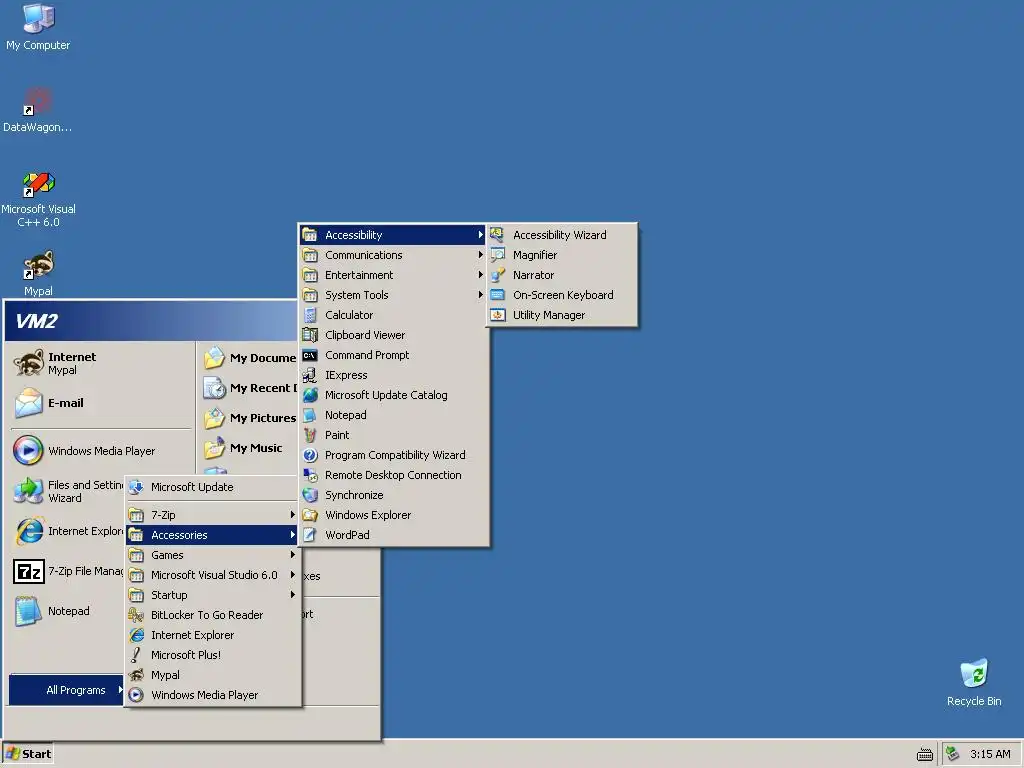Select Mypal in All Programs list
The width and height of the screenshot is (1024, 768).
tap(213, 675)
